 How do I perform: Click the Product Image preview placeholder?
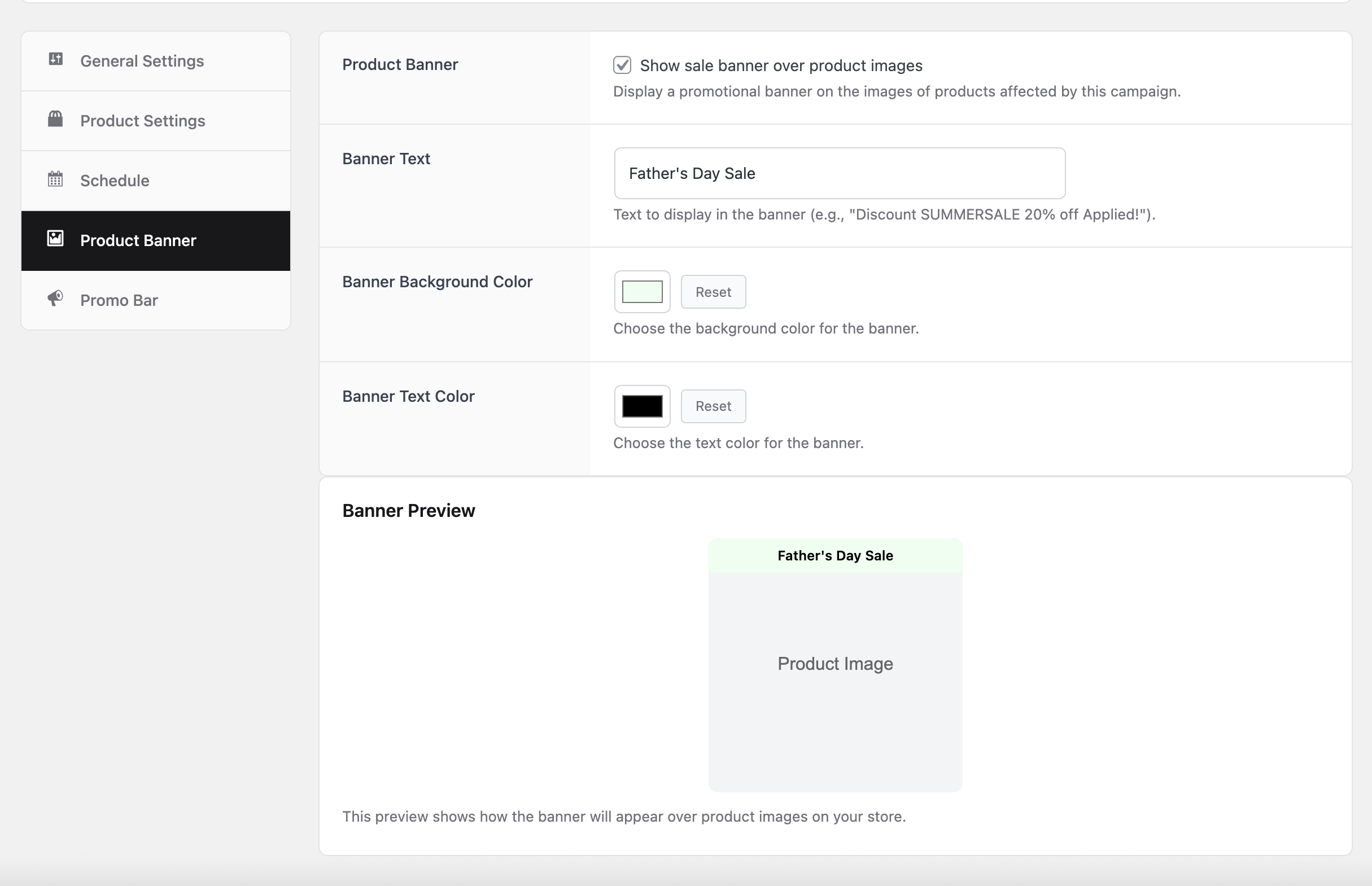point(835,664)
